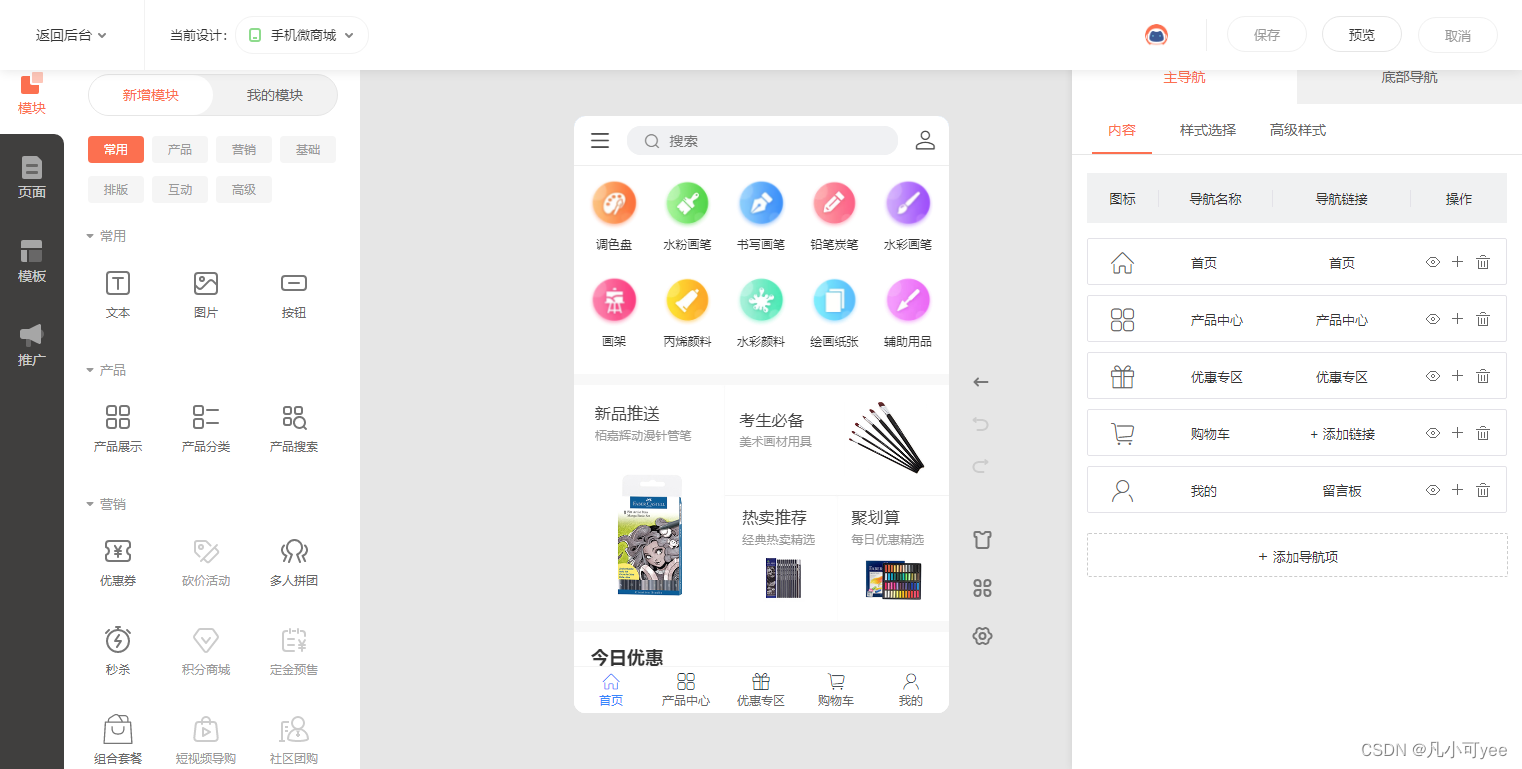Screen dimensions: 1522x769
Task: Open the 样式选择 tab
Action: [x=1208, y=130]
